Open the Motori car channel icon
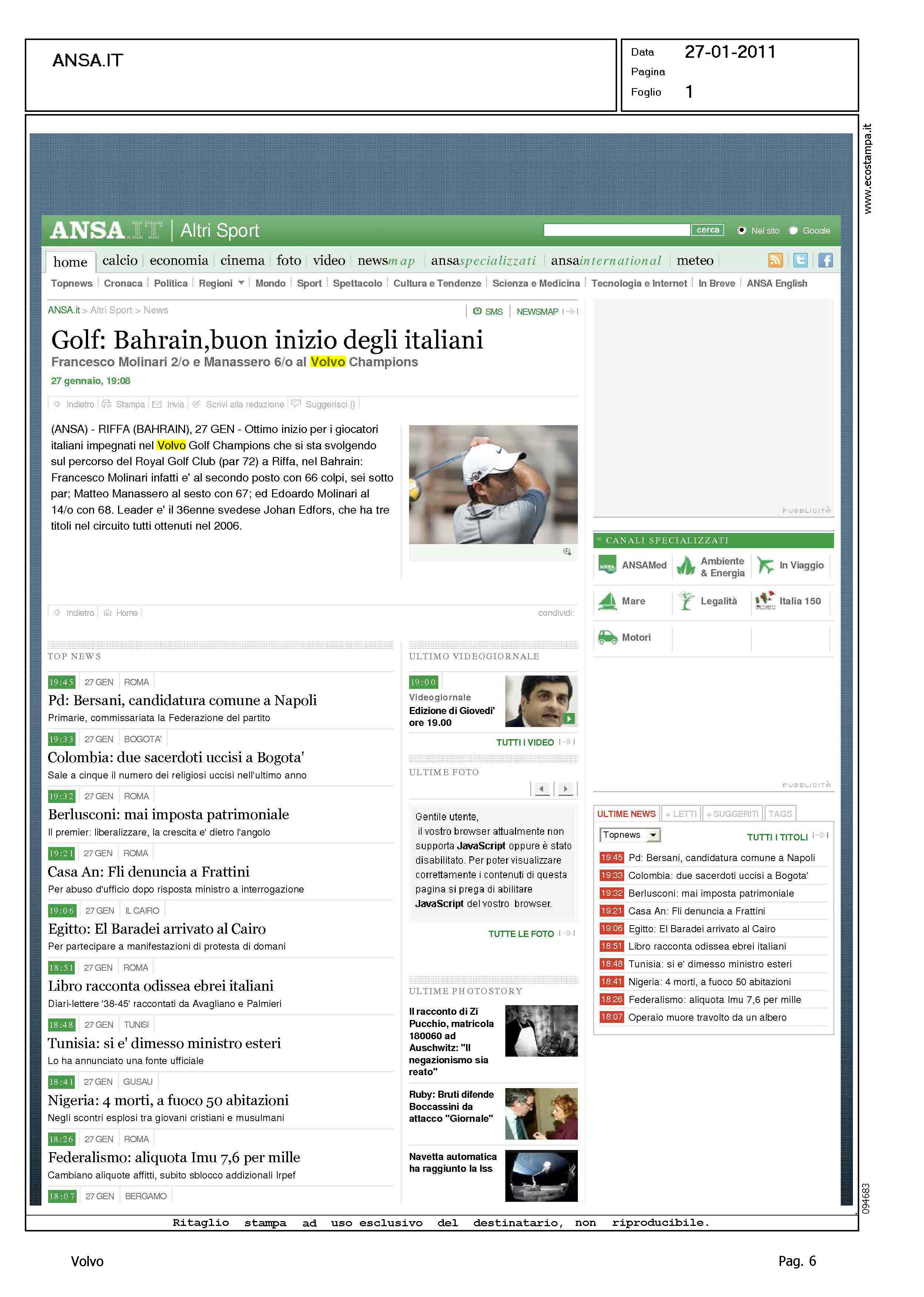The width and height of the screenshot is (924, 1297). [607, 637]
